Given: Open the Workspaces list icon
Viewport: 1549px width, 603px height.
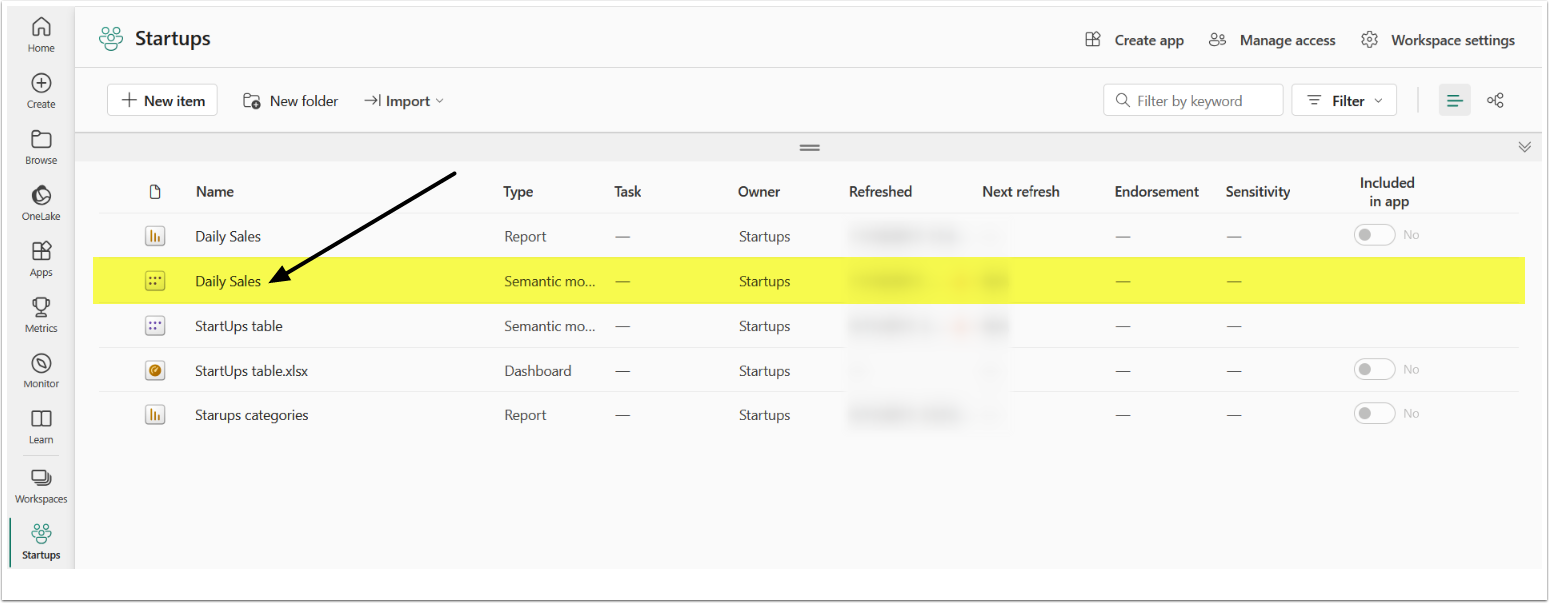Looking at the screenshot, I should [41, 484].
